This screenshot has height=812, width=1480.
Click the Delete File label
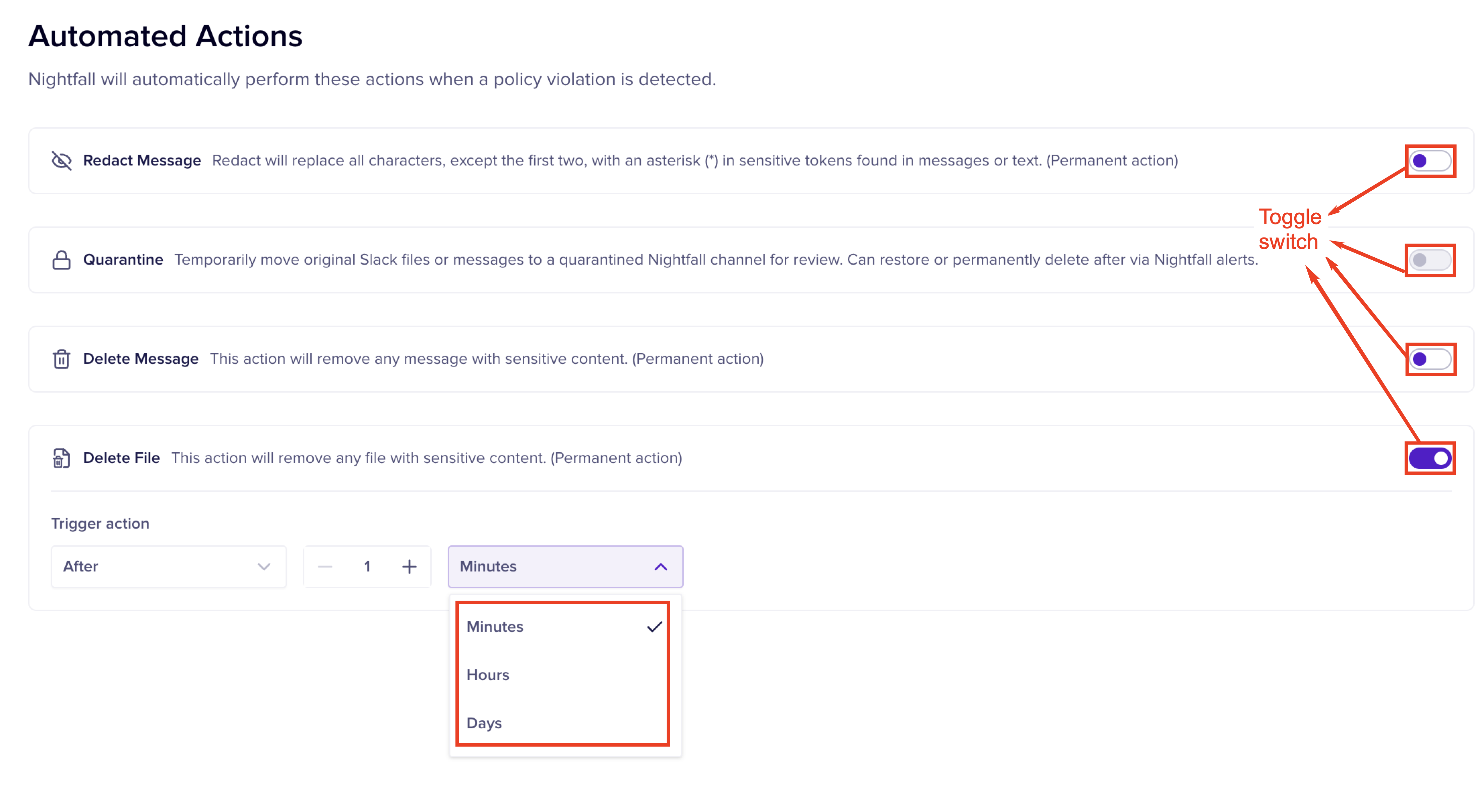pos(121,458)
